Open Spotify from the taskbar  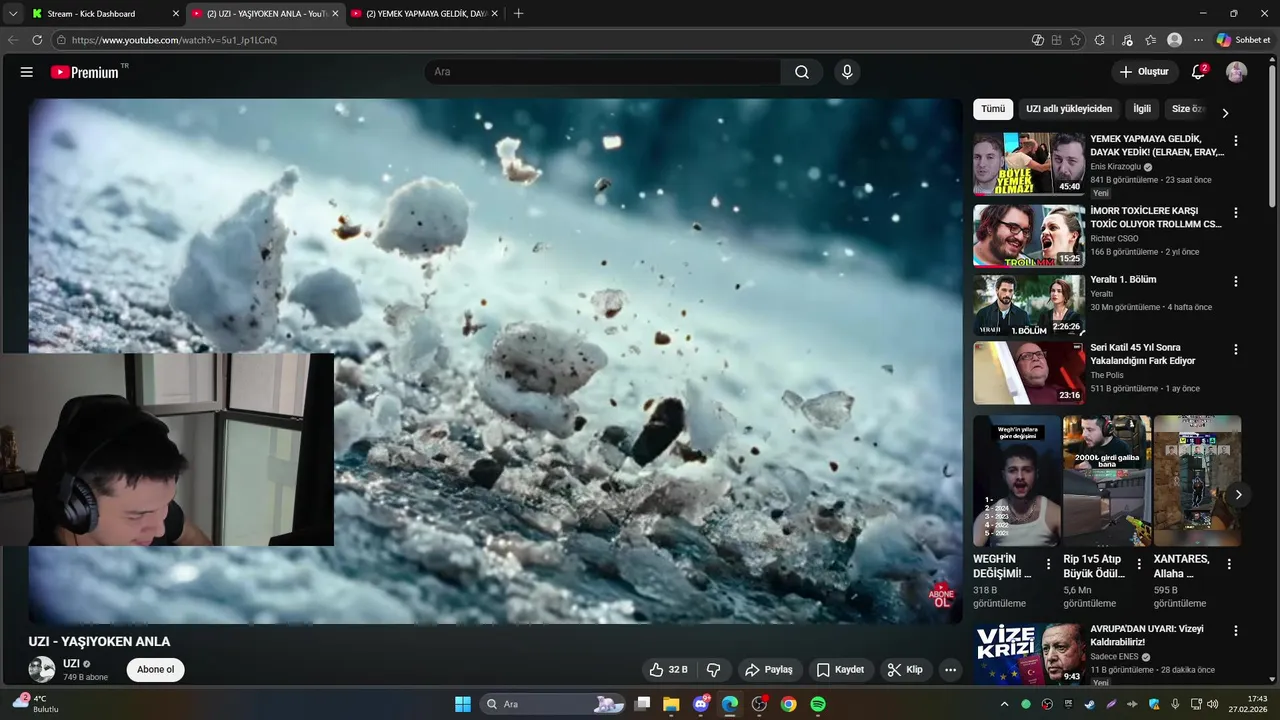point(818,704)
